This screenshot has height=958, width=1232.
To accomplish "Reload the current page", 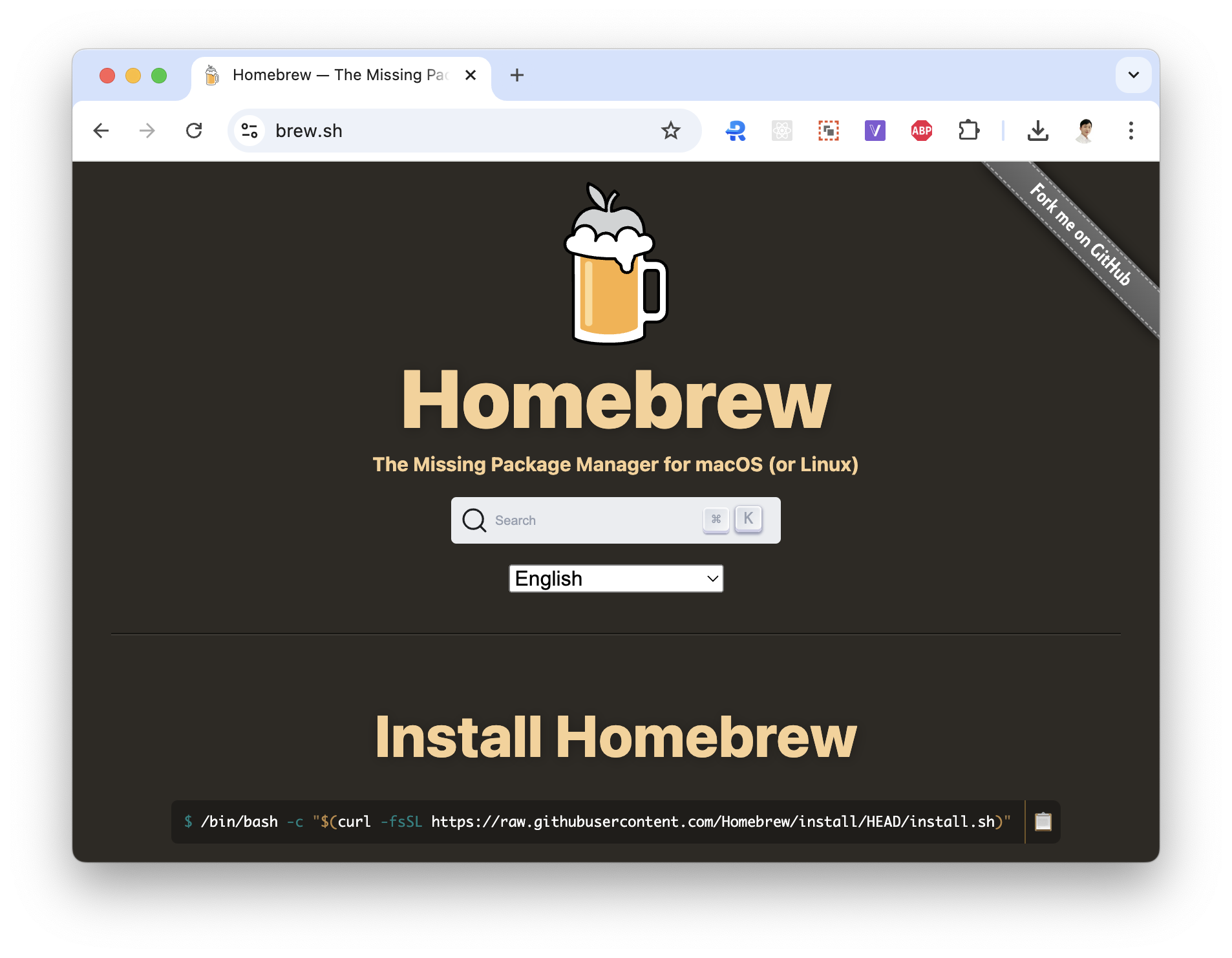I will (x=194, y=131).
